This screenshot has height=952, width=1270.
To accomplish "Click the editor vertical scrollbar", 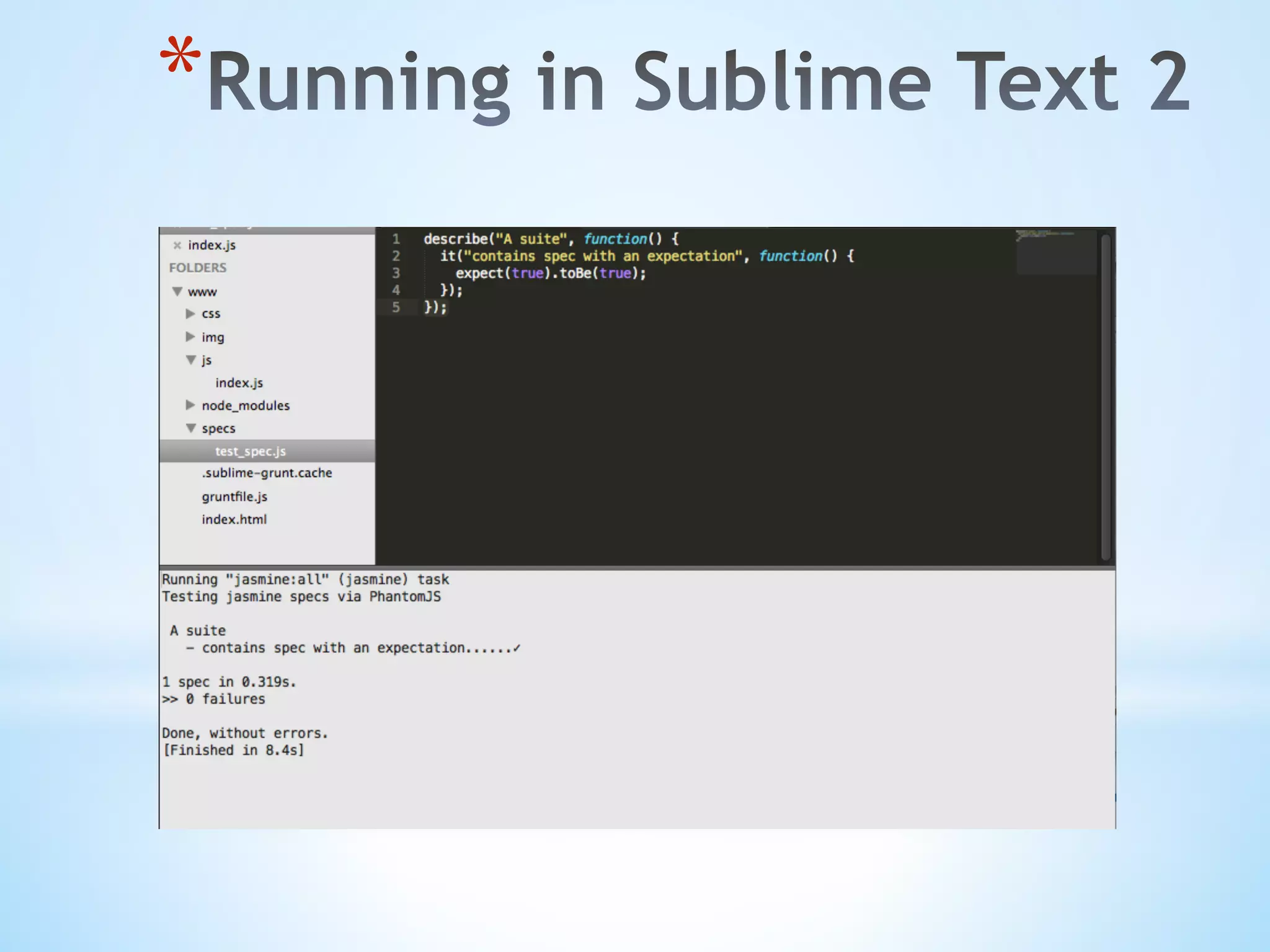I will coord(1105,397).
